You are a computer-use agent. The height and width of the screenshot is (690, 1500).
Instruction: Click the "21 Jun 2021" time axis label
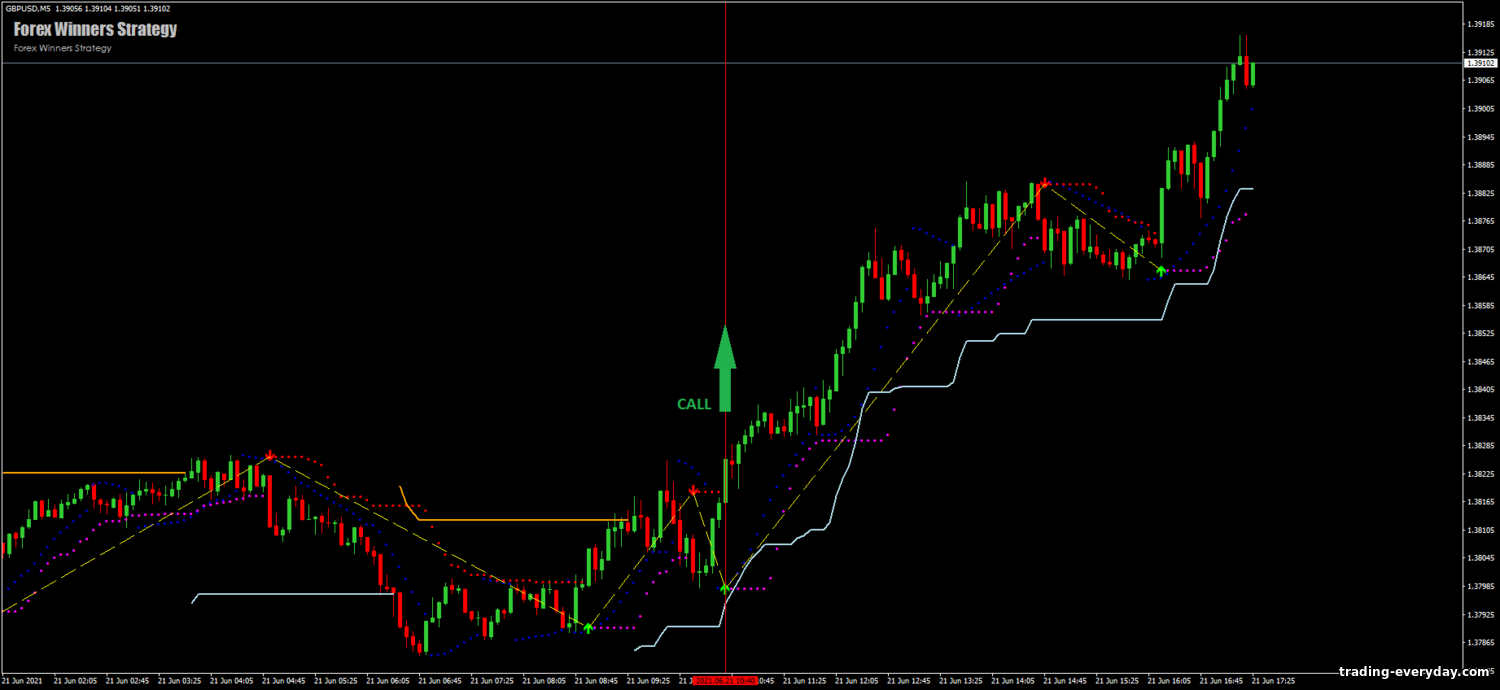[22, 679]
